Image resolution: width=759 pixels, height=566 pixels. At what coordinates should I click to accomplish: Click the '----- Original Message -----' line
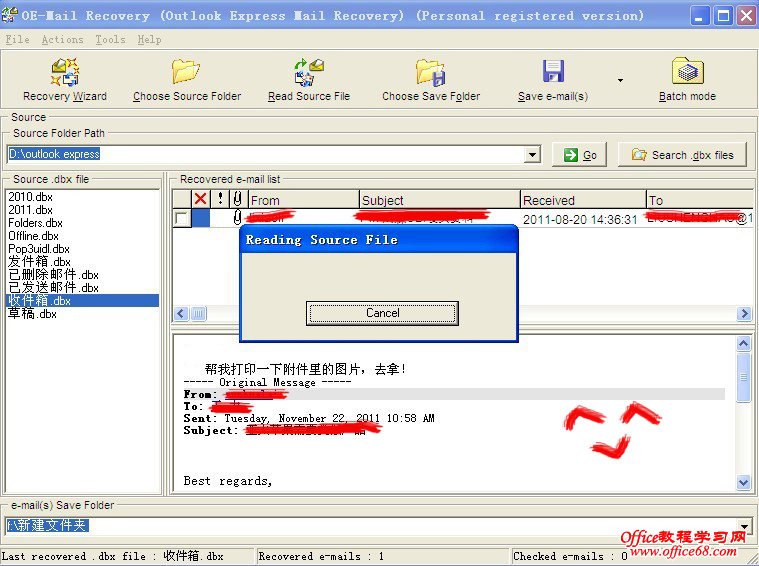click(267, 382)
